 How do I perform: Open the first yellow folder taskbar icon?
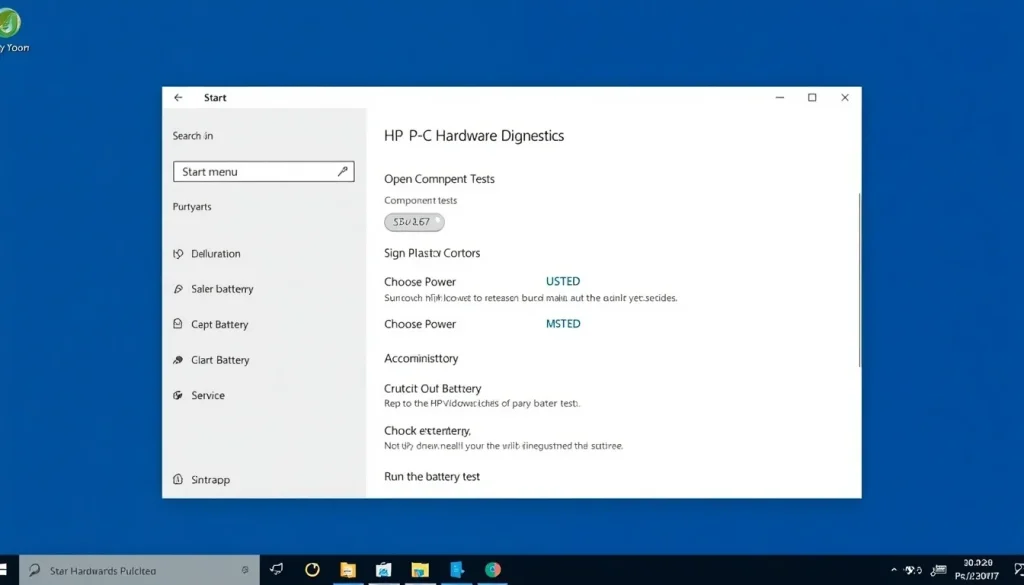point(347,570)
